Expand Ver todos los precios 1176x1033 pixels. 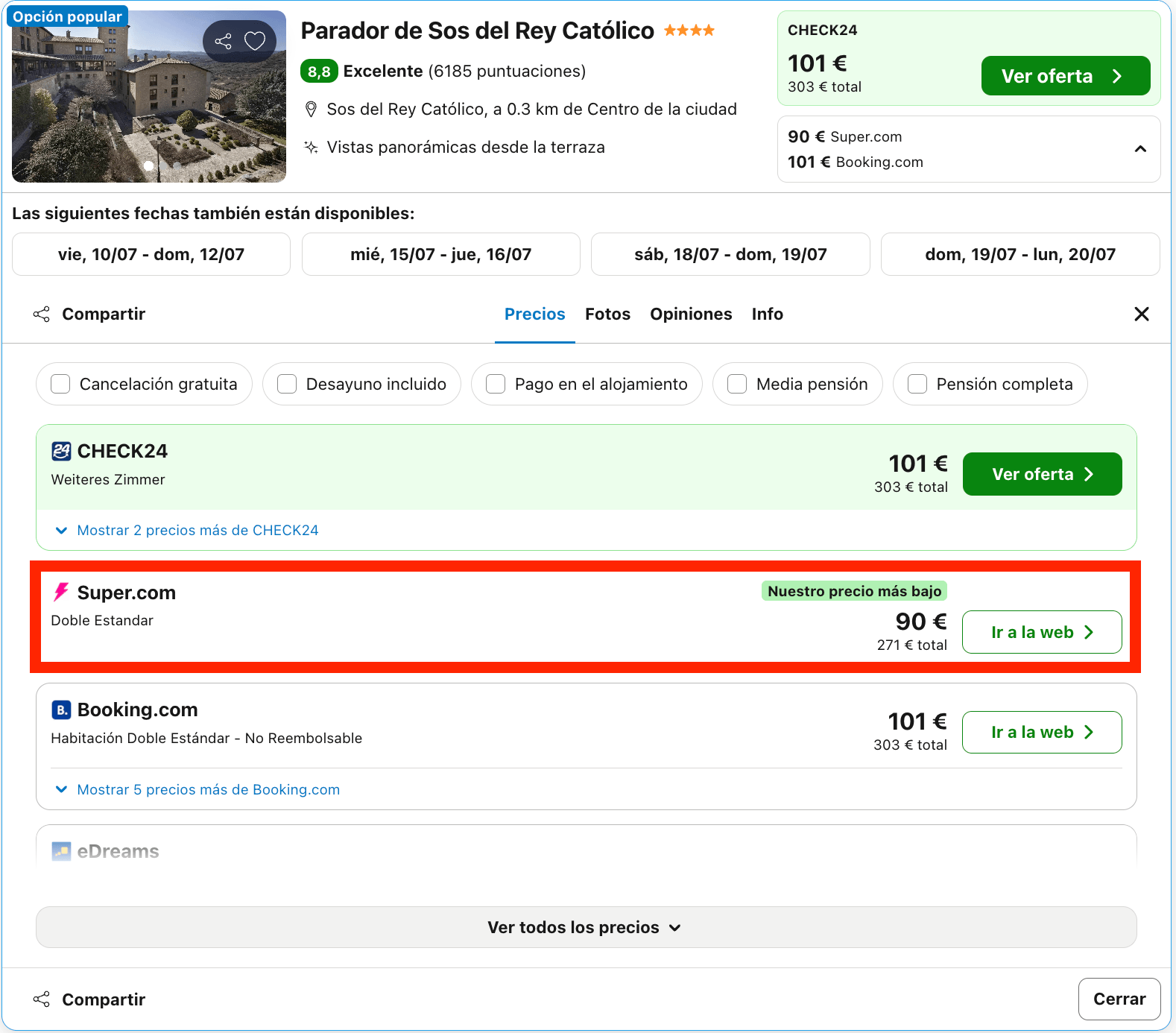pos(586,927)
